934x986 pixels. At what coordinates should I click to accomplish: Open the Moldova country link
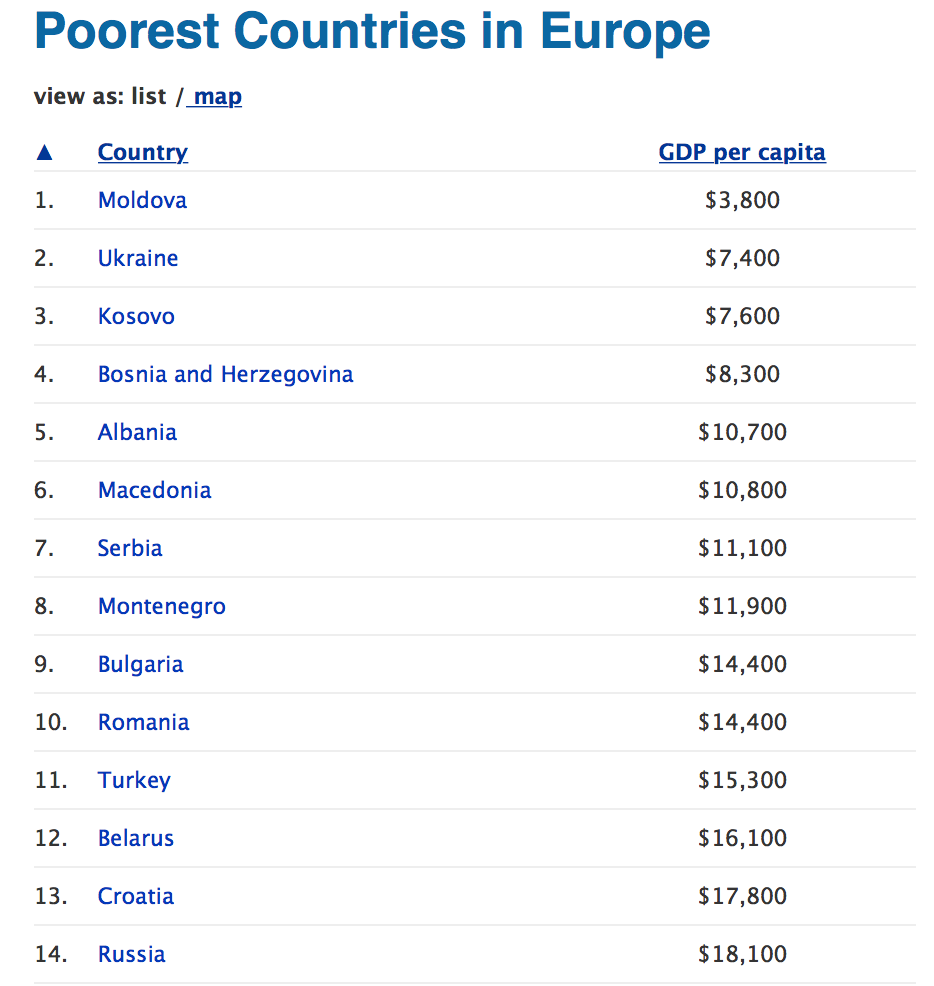[142, 200]
